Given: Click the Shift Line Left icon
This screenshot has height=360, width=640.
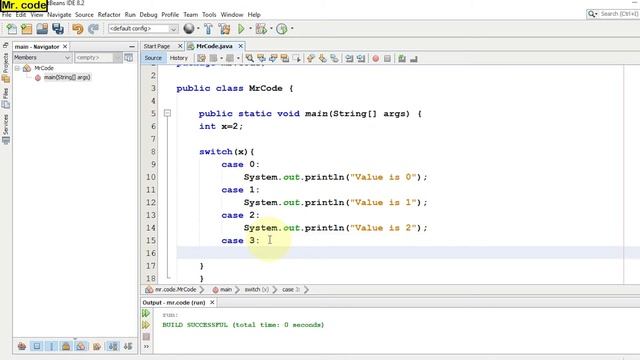Looking at the screenshot, I should pos(349,58).
